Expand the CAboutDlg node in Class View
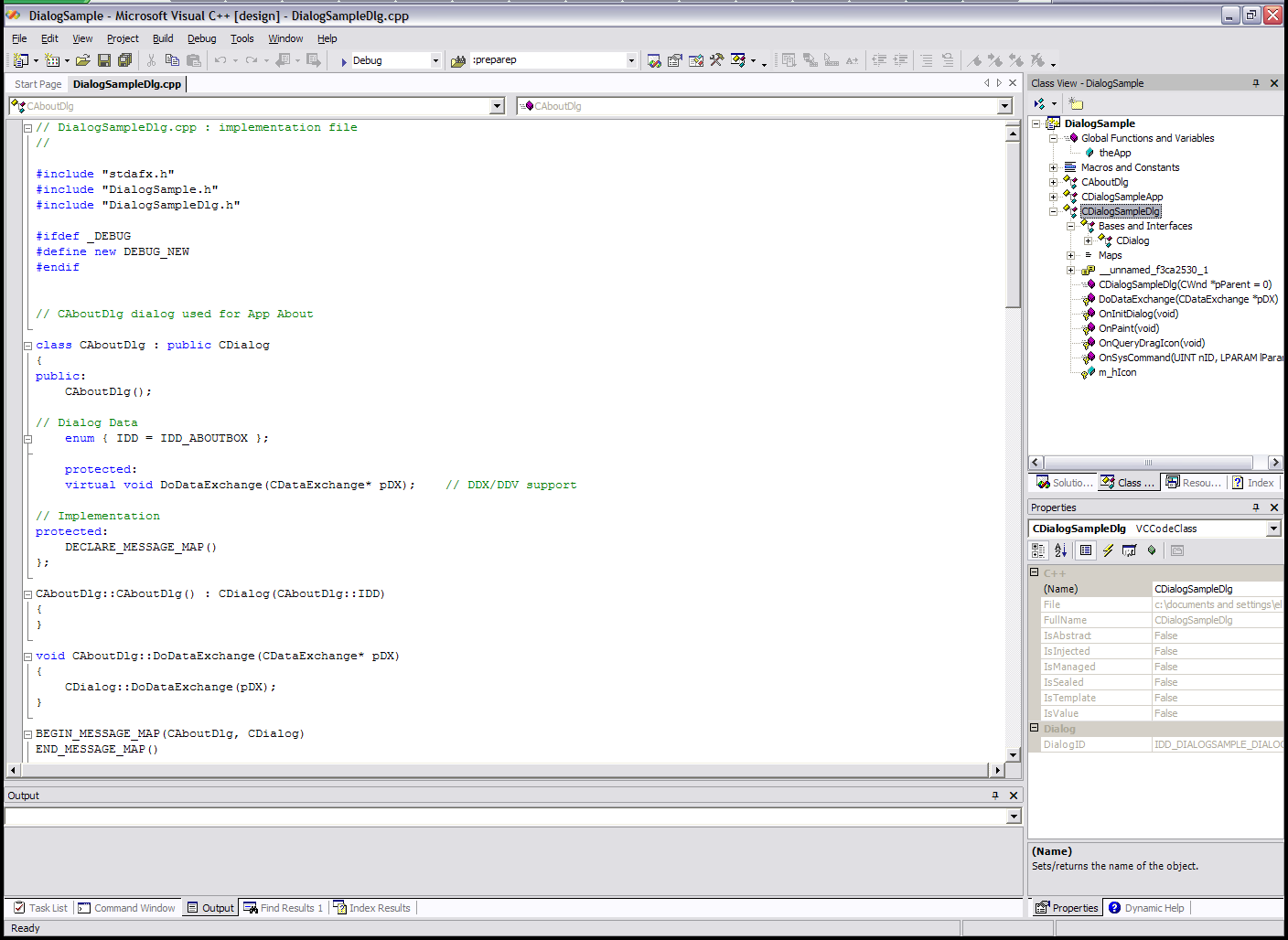The image size is (1288, 940). [1053, 182]
